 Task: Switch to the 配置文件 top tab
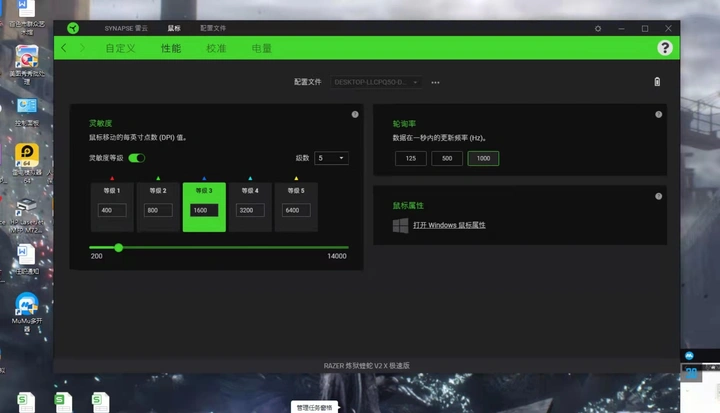[213, 28]
